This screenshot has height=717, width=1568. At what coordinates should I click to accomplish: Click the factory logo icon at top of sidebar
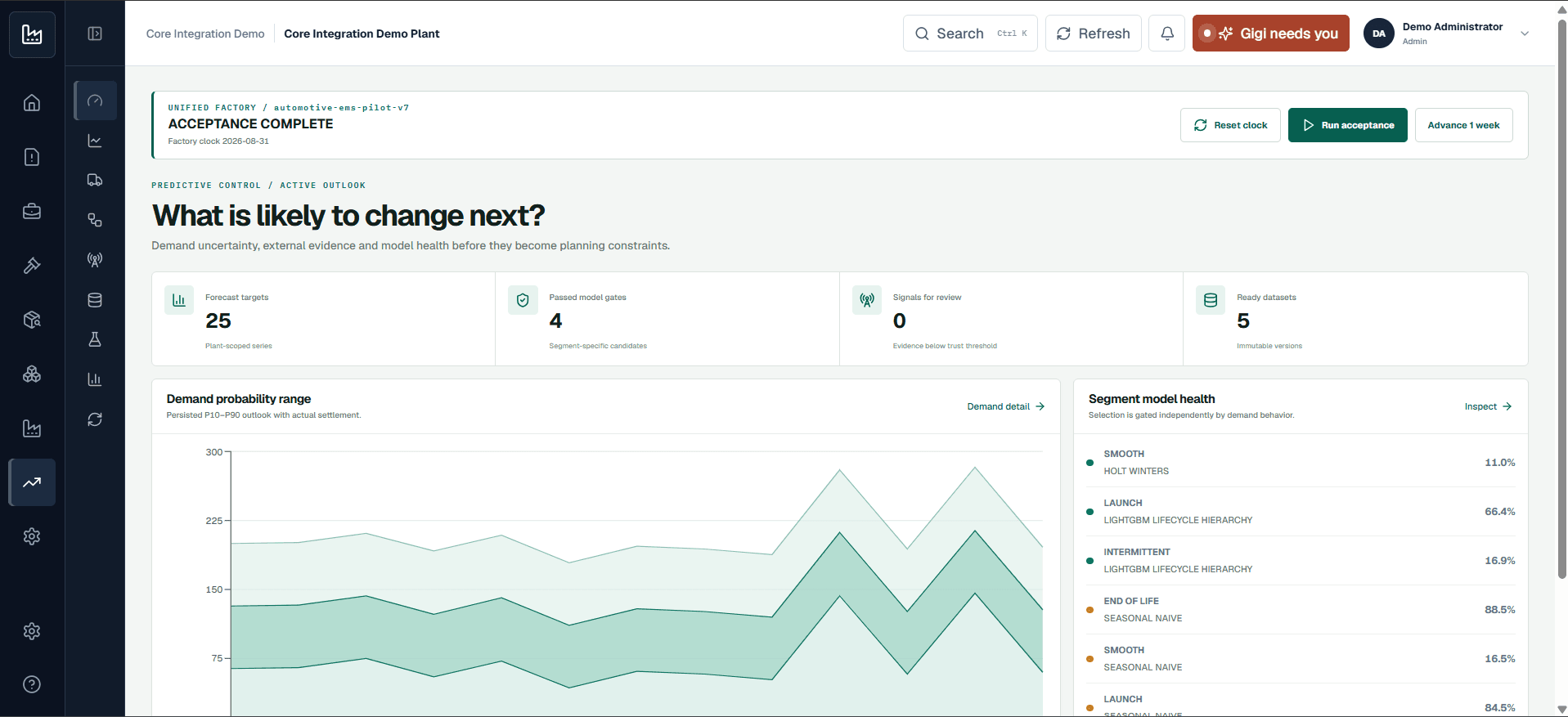coord(32,34)
